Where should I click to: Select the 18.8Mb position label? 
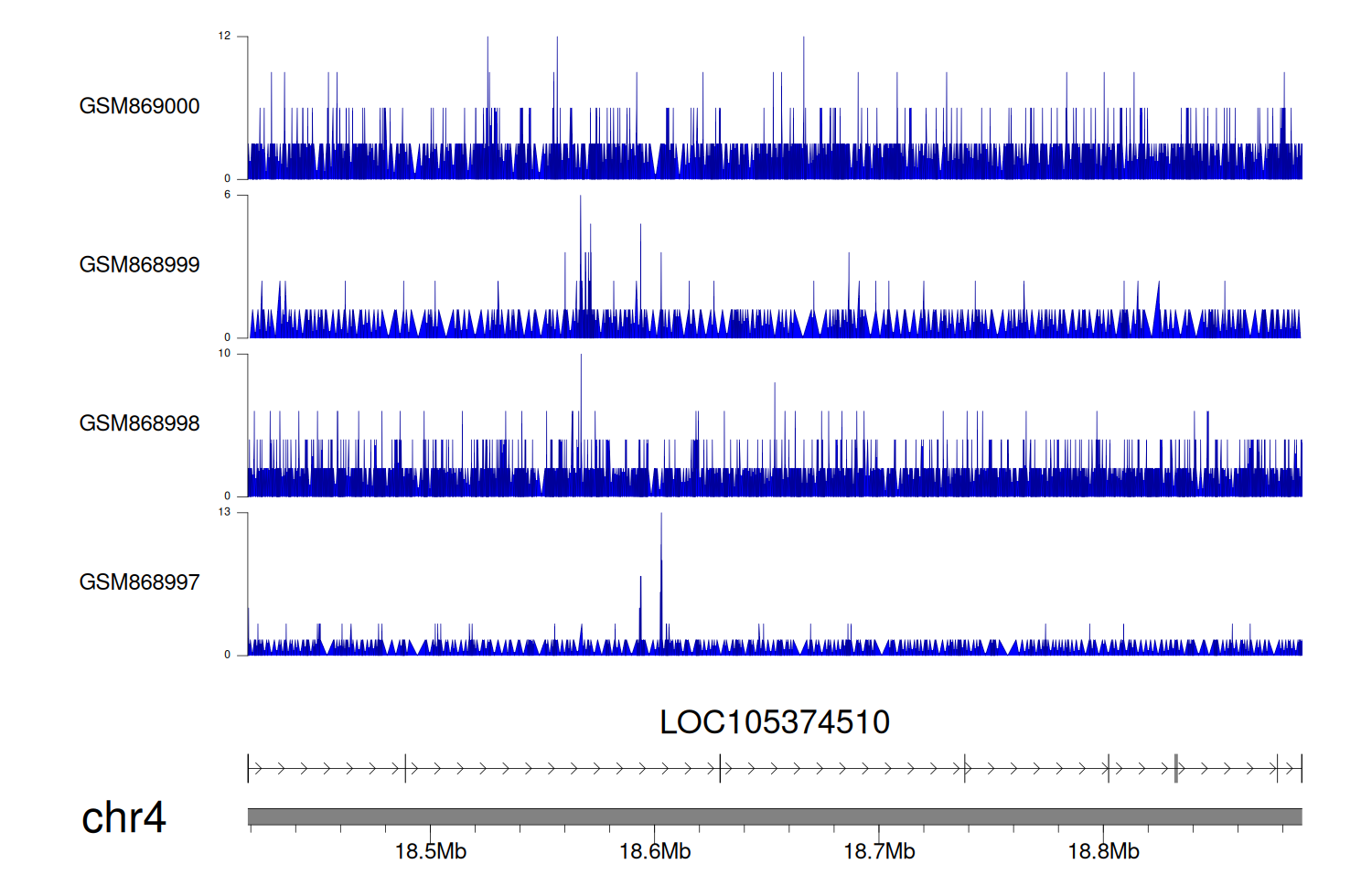click(x=1103, y=852)
